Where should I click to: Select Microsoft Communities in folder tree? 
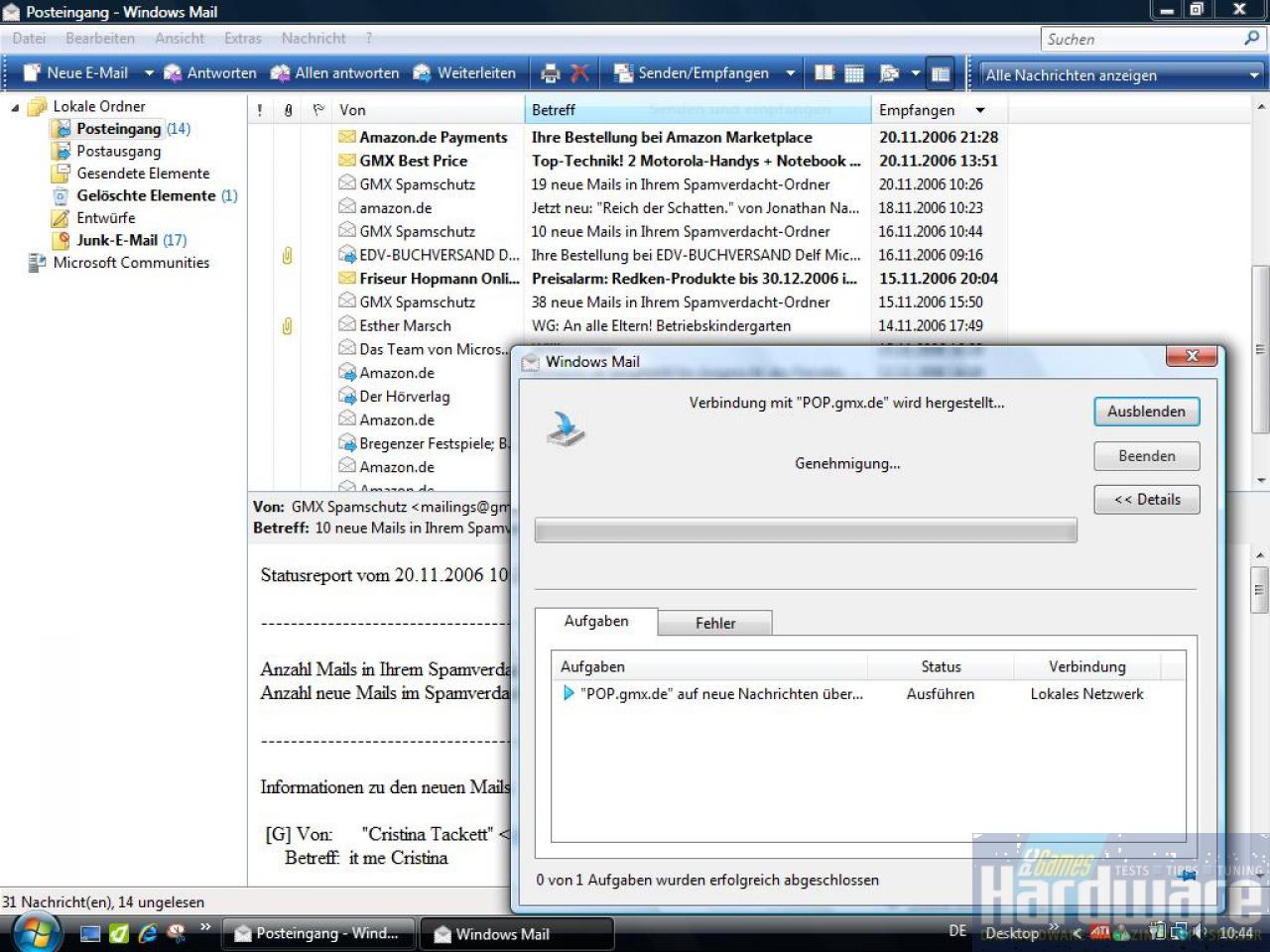[x=131, y=263]
